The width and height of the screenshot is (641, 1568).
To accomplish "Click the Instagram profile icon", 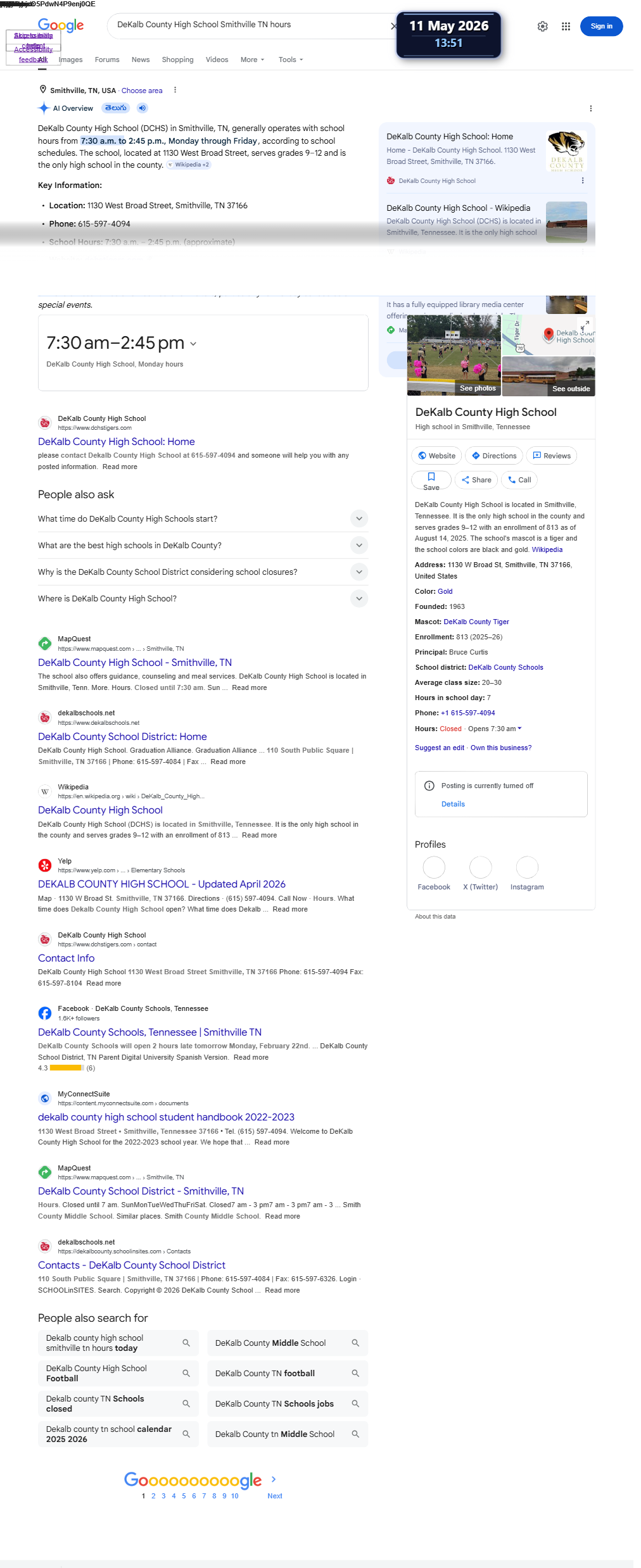I will click(x=527, y=867).
